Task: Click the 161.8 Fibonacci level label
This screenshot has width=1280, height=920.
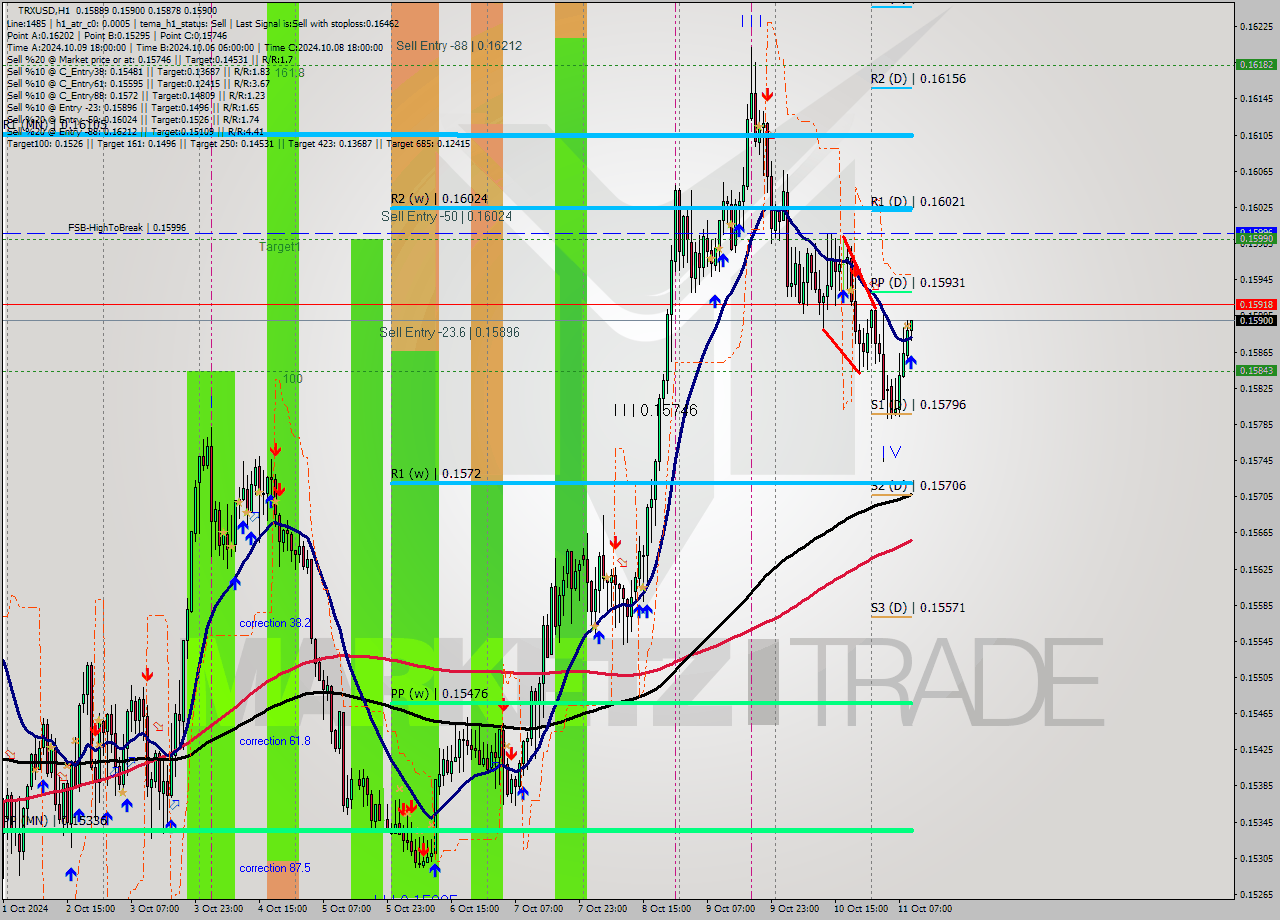Action: pyautogui.click(x=289, y=73)
